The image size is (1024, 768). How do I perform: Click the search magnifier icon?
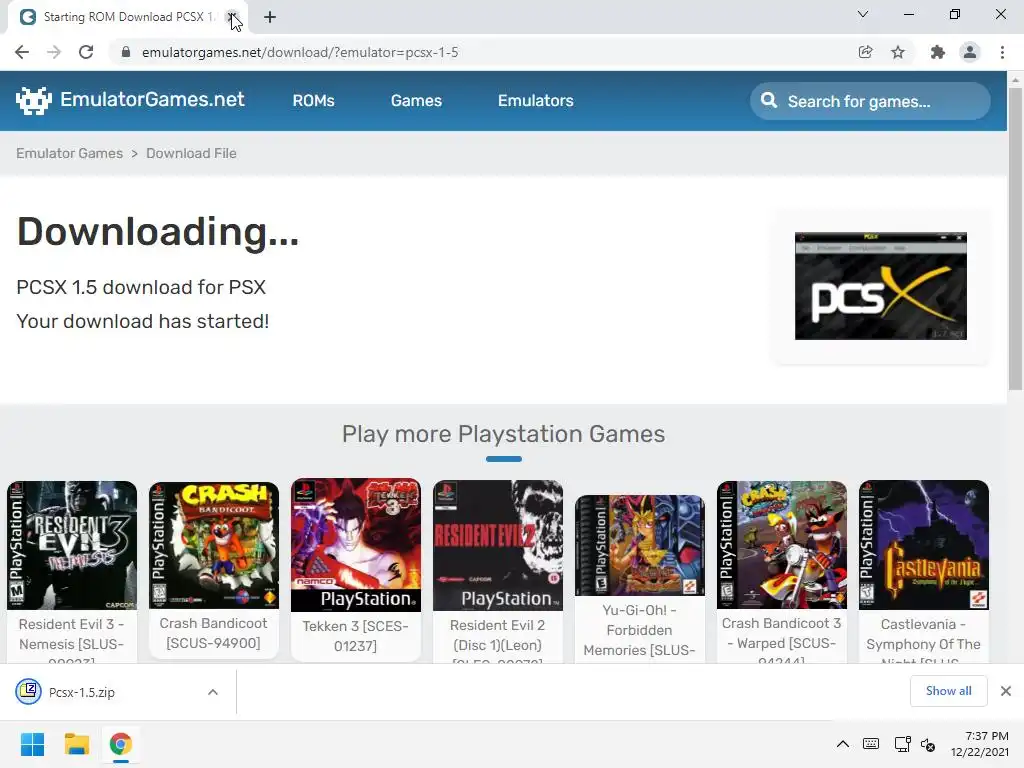tap(769, 101)
